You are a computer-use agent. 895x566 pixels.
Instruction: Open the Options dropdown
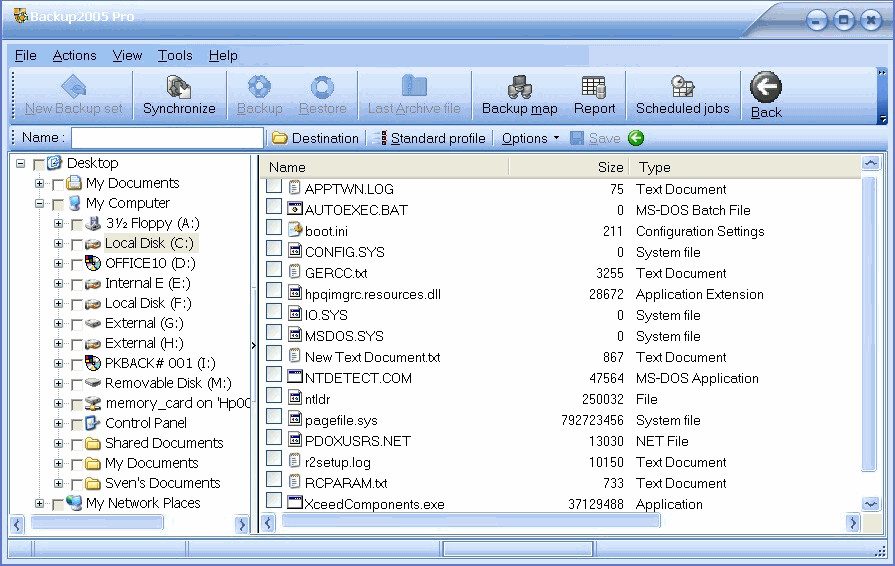[530, 138]
